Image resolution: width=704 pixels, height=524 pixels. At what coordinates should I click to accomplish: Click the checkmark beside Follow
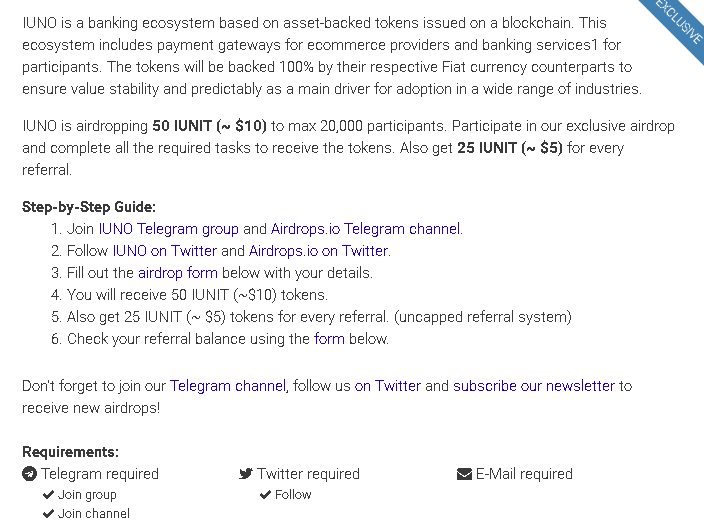265,495
